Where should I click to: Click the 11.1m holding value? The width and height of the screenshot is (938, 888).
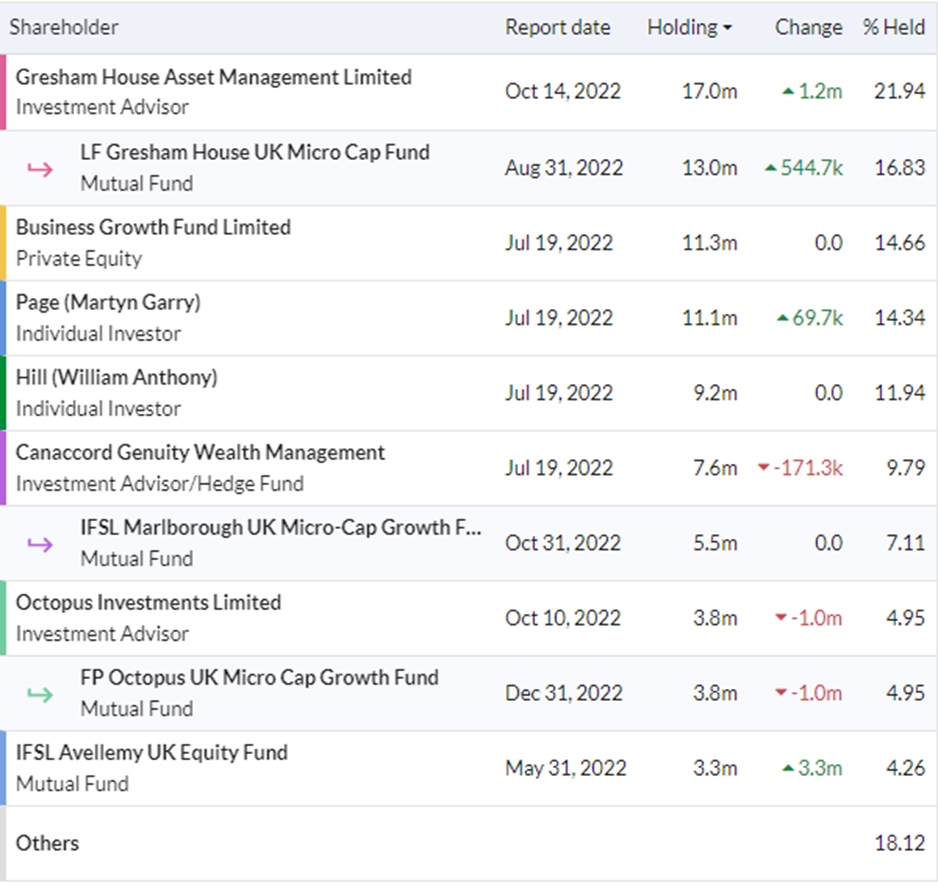point(709,318)
